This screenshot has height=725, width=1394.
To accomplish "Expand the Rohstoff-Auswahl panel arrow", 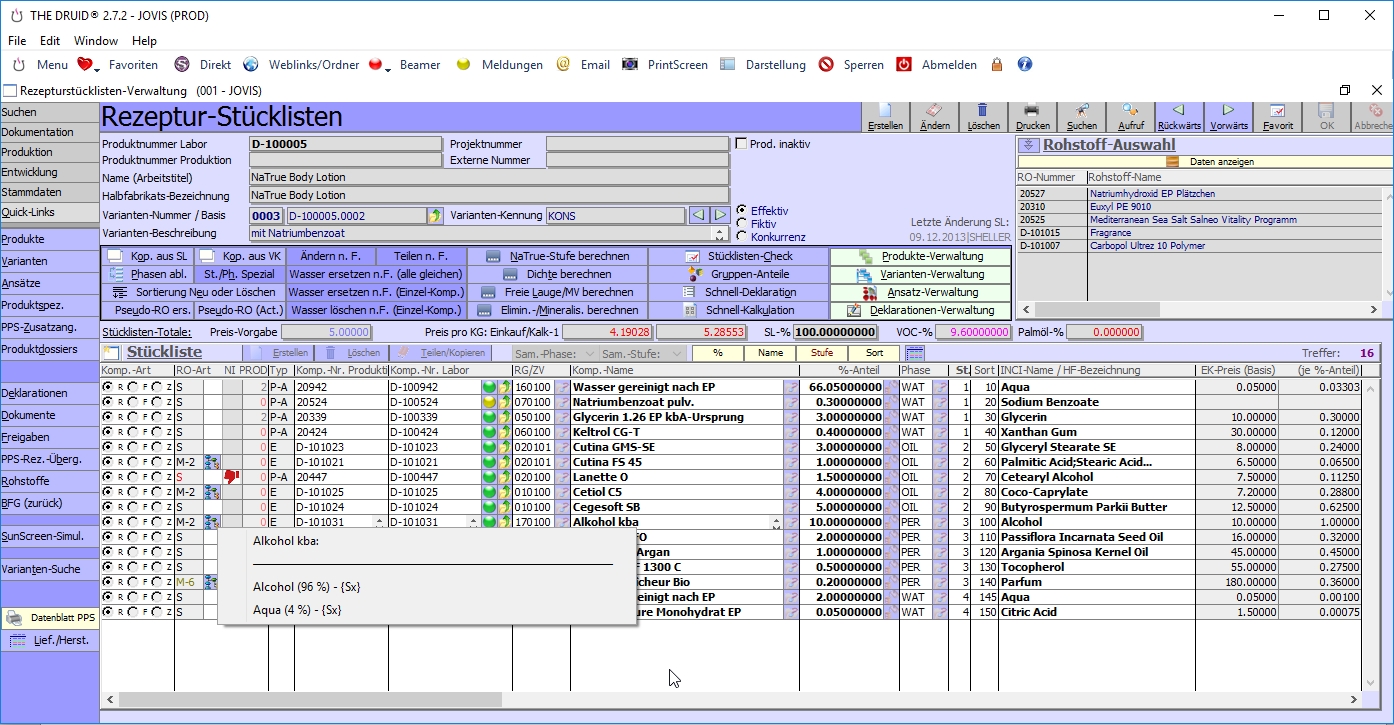I will 1027,145.
